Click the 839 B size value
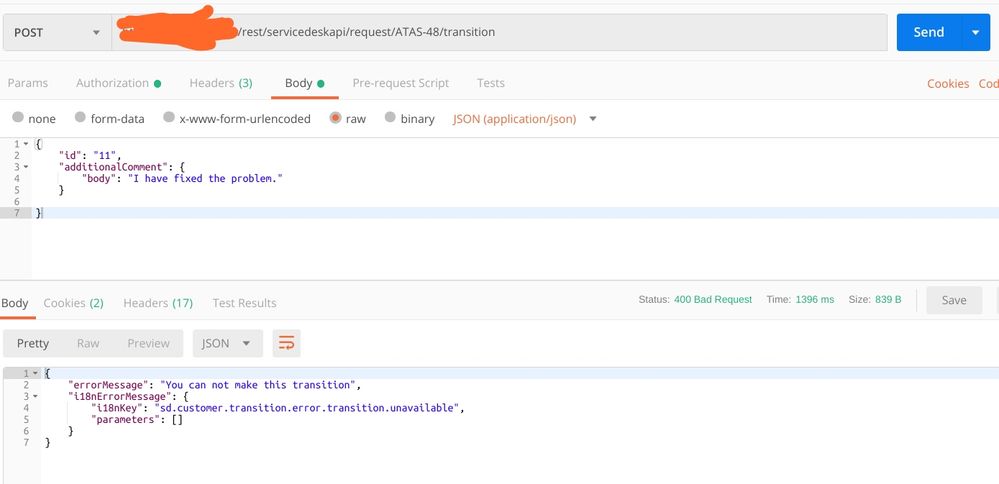The height and width of the screenshot is (484, 999). pyautogui.click(x=888, y=299)
